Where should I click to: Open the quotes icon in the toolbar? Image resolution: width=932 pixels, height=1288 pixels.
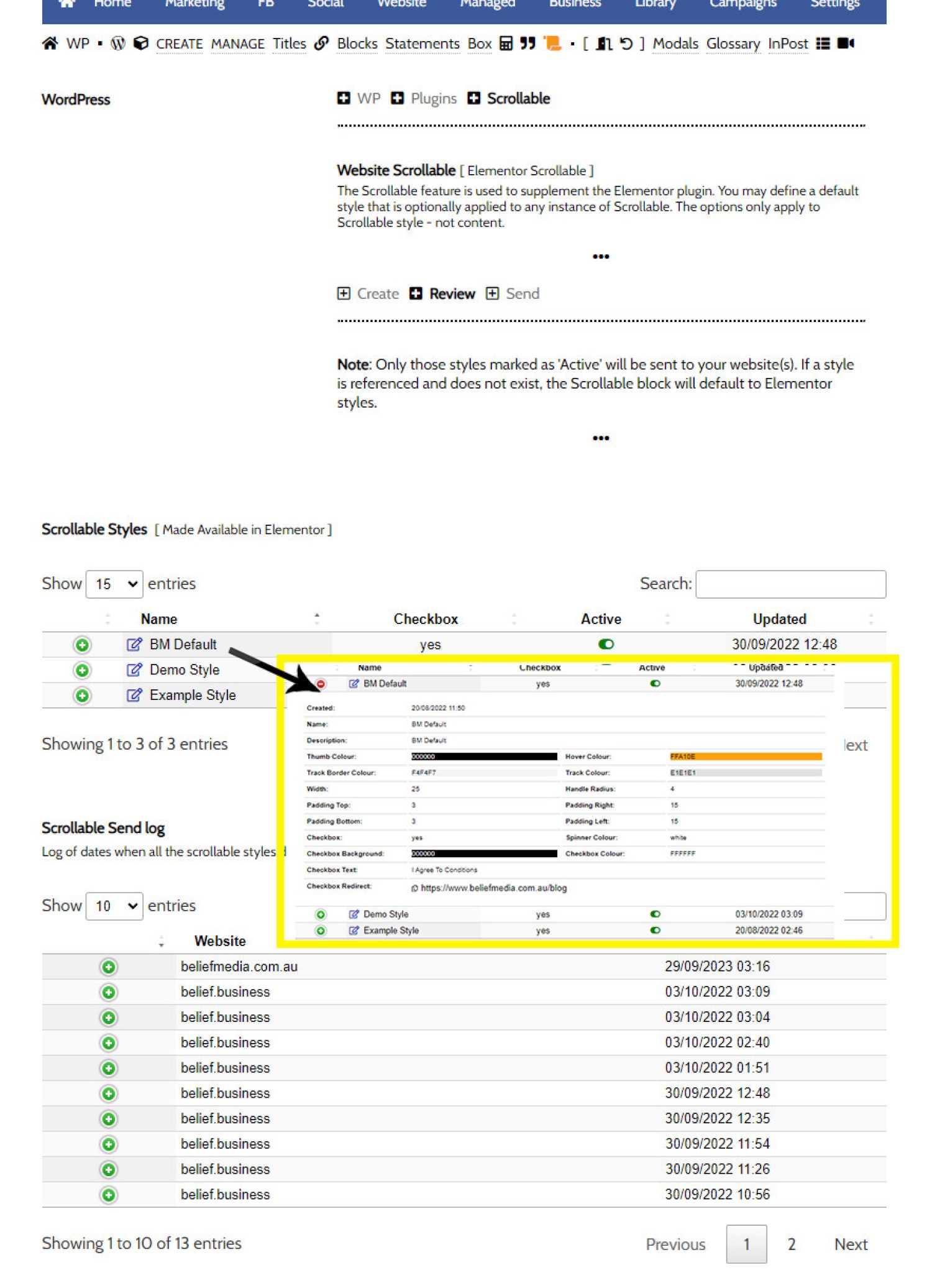(528, 44)
